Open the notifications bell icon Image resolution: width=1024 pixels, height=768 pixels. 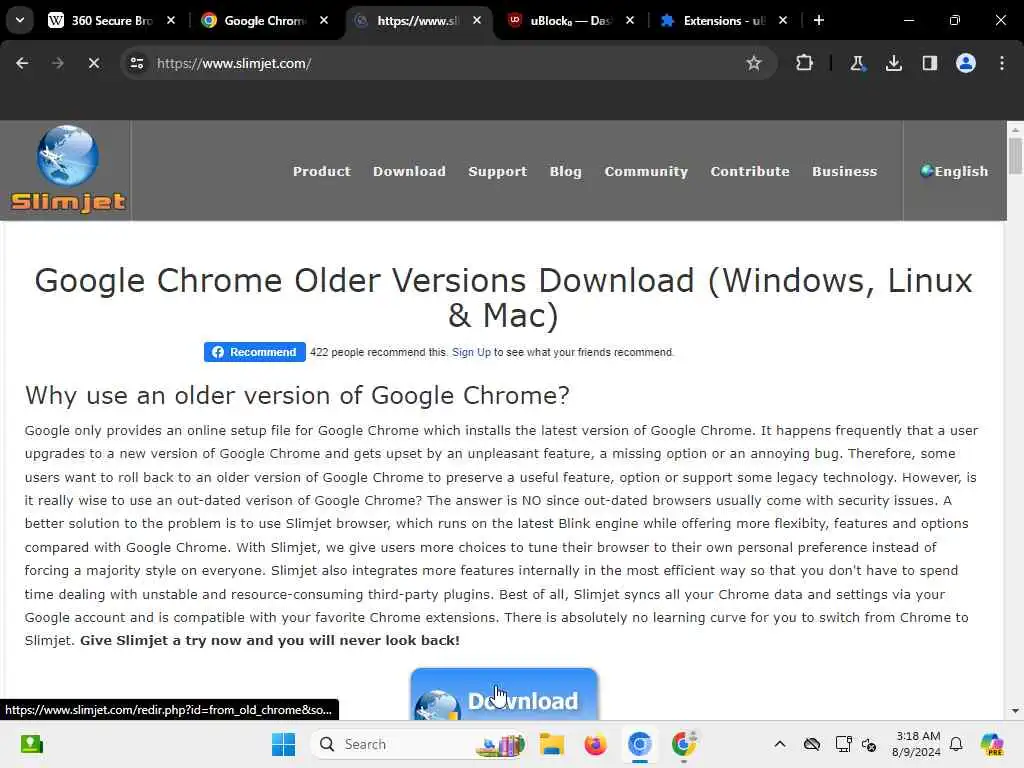coord(956,744)
